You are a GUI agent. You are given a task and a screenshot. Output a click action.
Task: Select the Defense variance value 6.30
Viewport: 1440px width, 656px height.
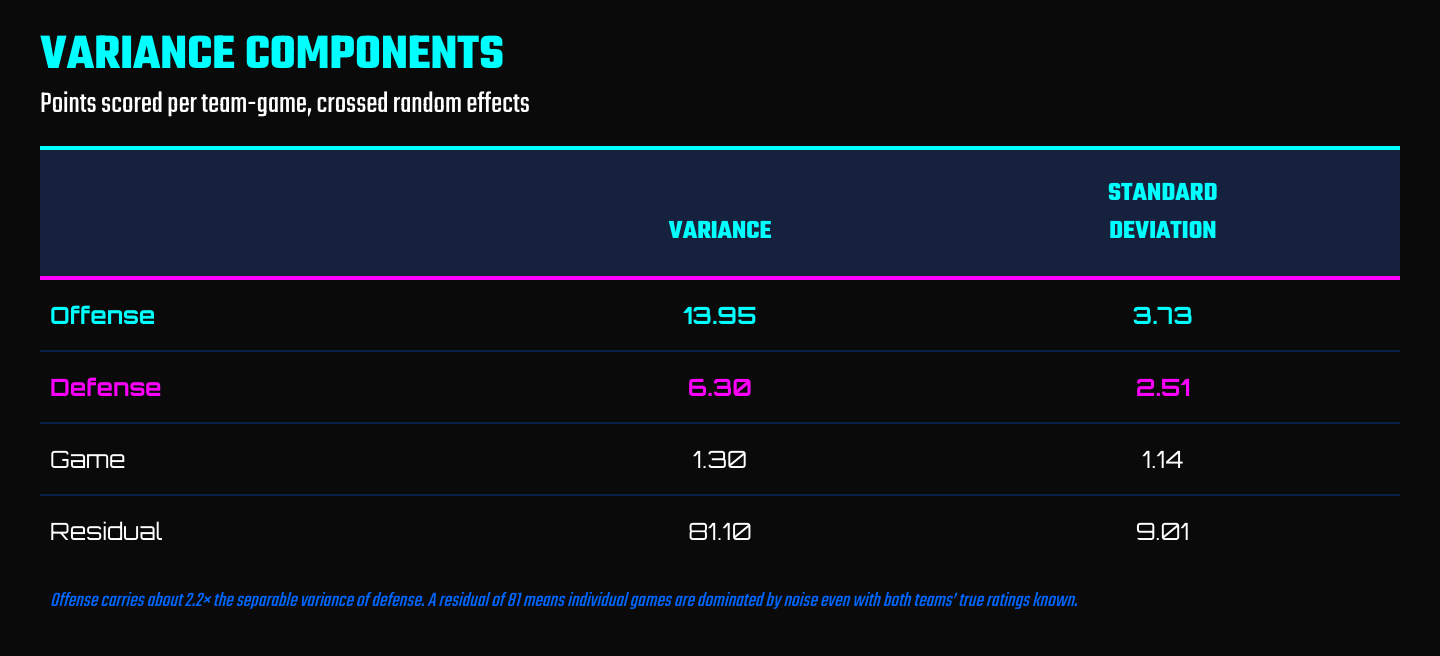(720, 388)
